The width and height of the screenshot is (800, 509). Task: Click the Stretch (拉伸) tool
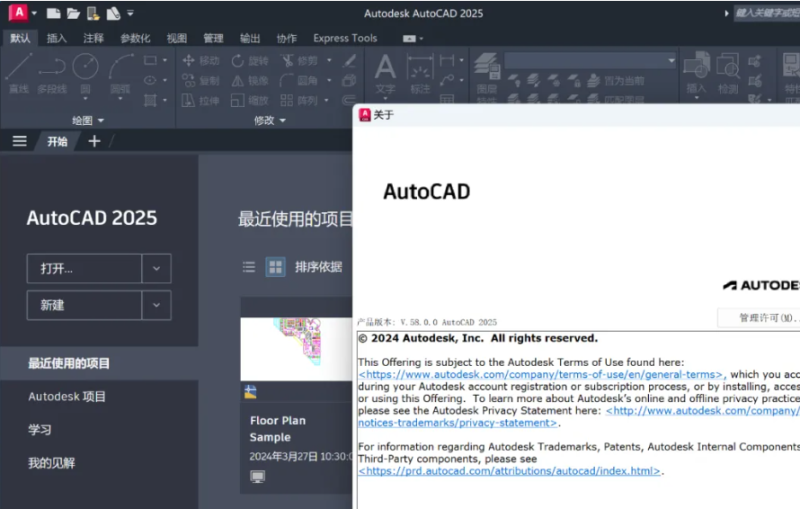click(x=201, y=100)
